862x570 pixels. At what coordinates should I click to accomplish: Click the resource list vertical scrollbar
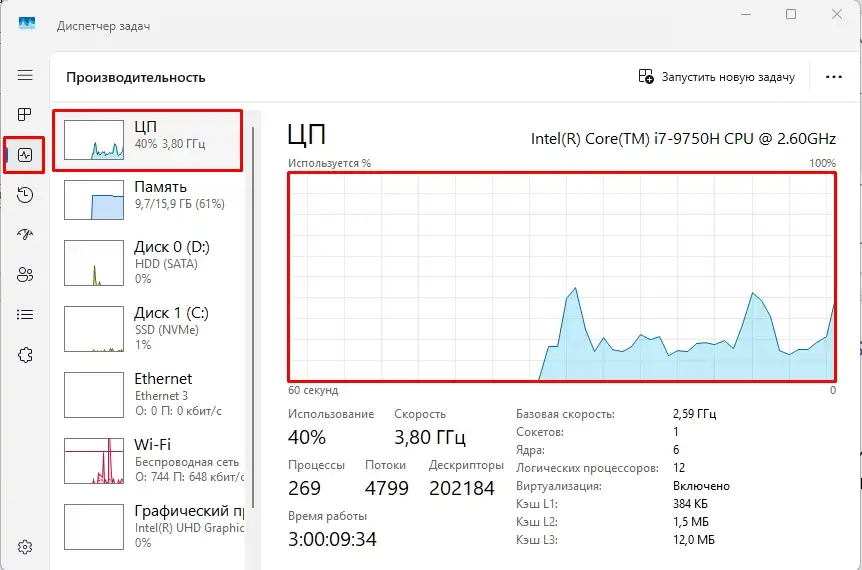coord(253,317)
